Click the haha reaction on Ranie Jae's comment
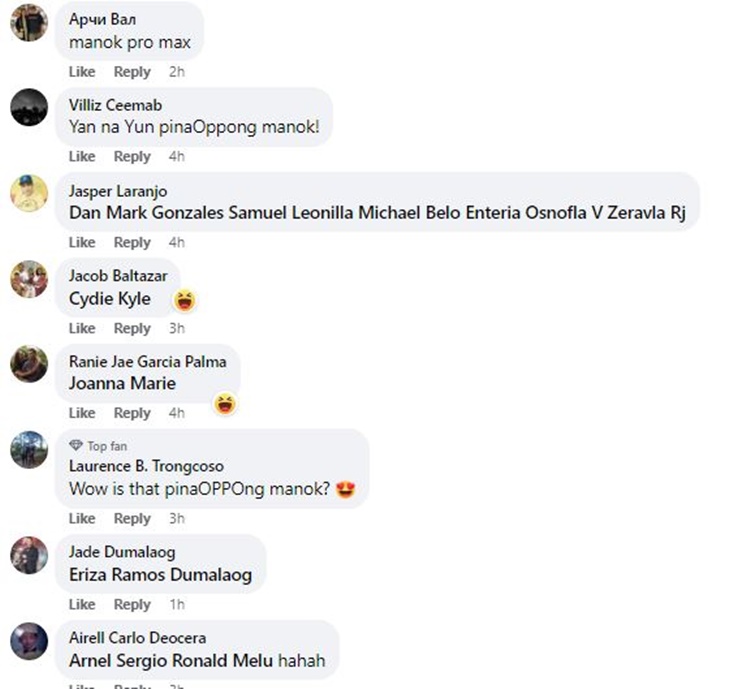Viewport: 750px width, 689px height. [x=225, y=404]
